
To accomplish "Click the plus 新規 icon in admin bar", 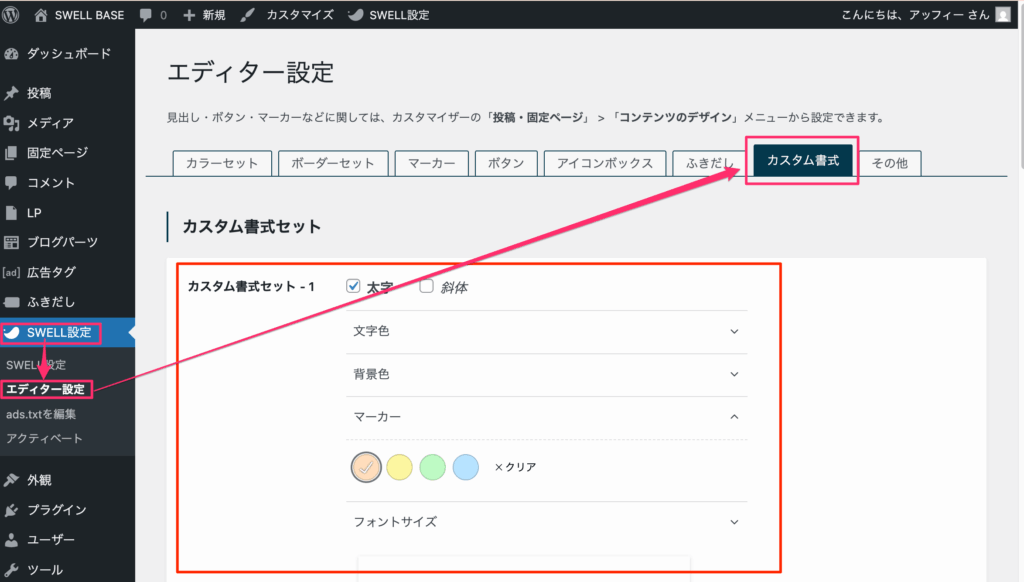I will coord(189,15).
